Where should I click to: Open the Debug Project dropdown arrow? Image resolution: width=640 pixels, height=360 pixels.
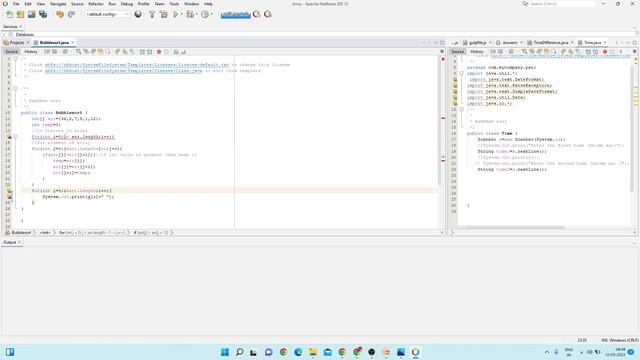[196, 14]
